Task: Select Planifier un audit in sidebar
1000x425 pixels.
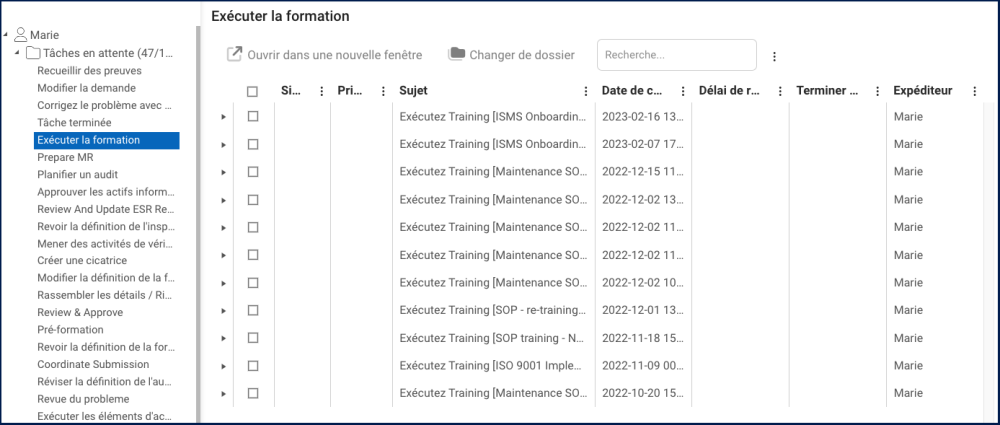Action: [x=76, y=175]
